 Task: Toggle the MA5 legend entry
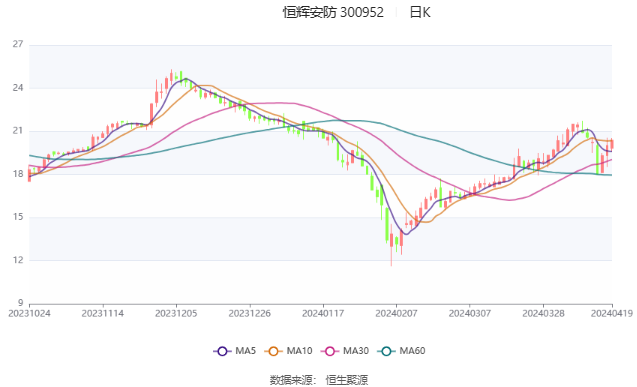pyautogui.click(x=234, y=351)
